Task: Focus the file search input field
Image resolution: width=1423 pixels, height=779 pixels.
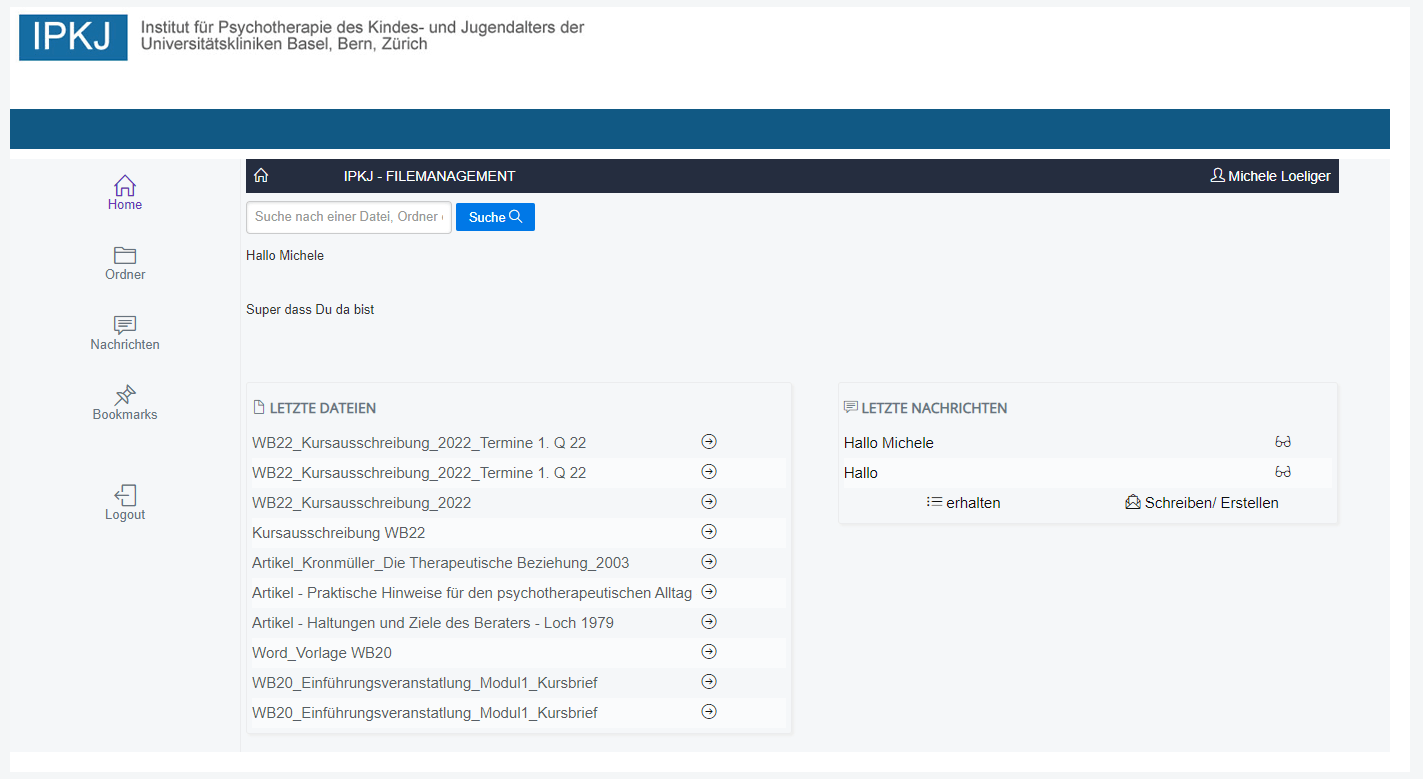Action: coord(348,217)
